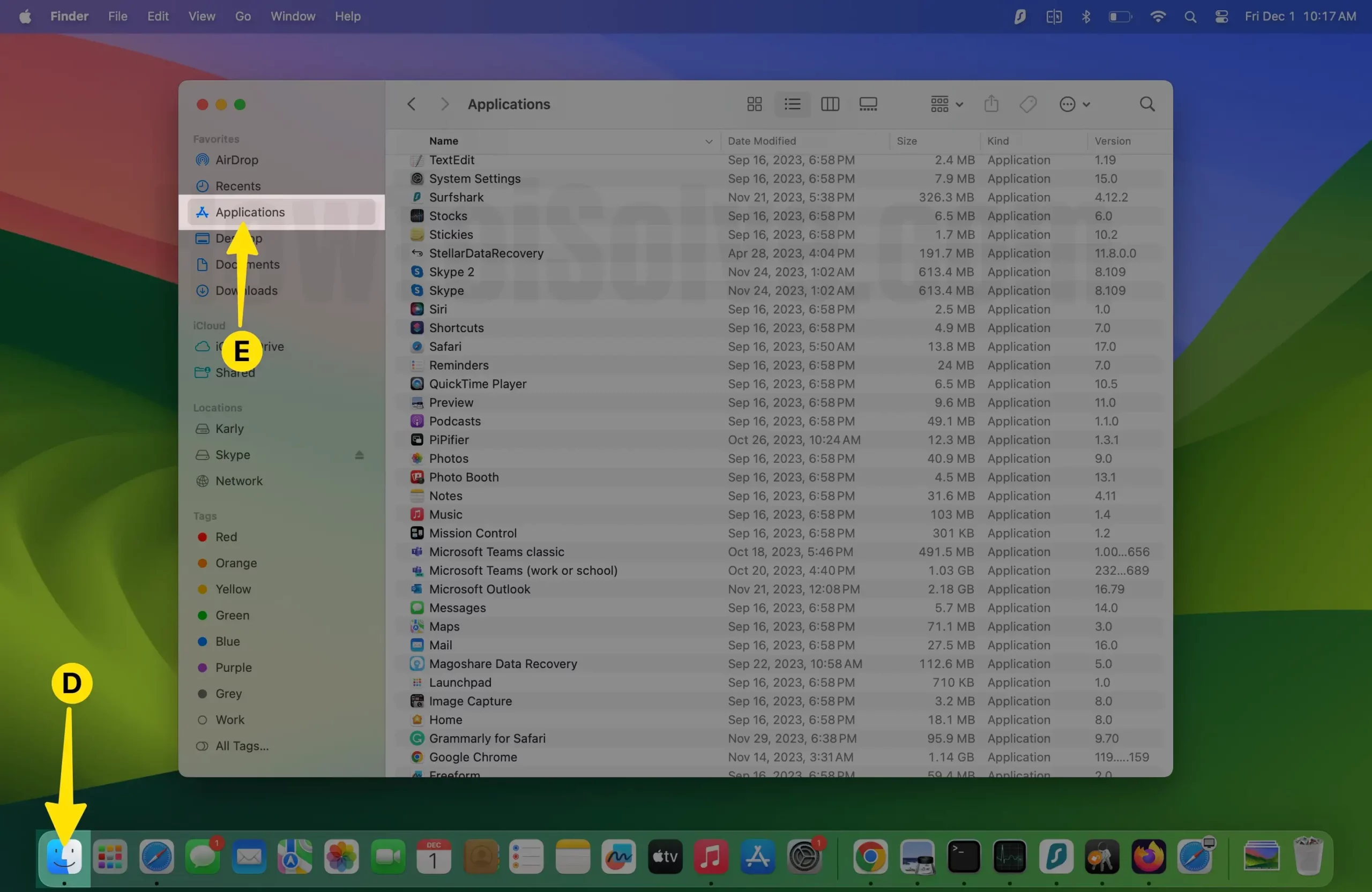Viewport: 1372px width, 892px height.
Task: Sort by Kind column header
Action: click(997, 141)
